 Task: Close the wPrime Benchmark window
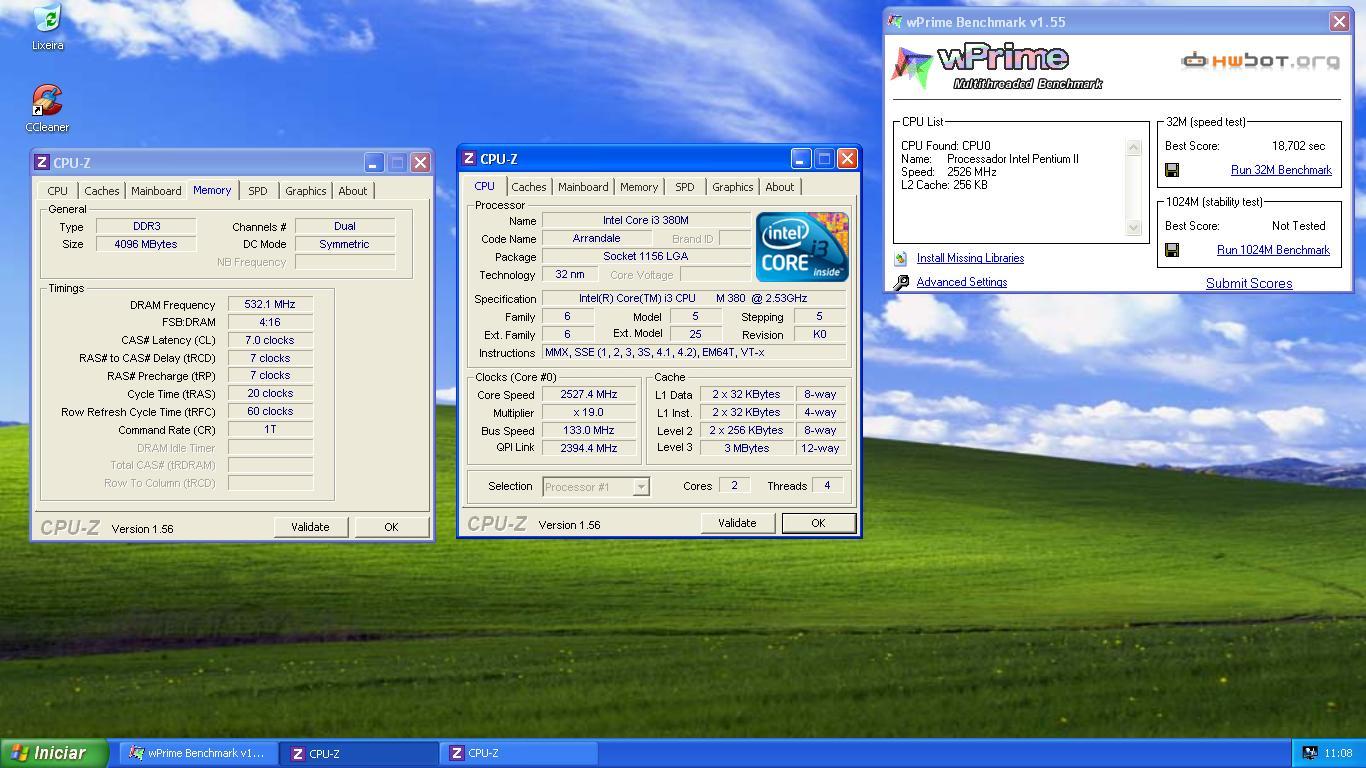point(1339,21)
